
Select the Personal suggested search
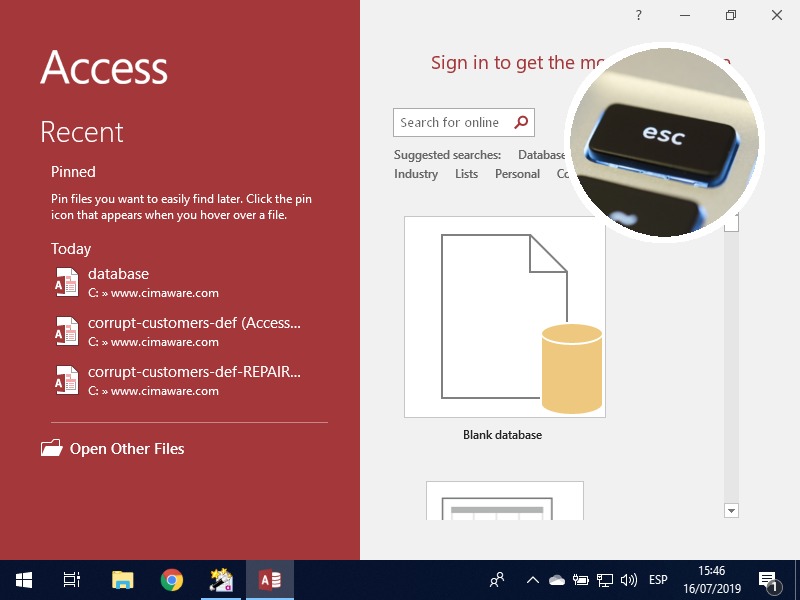click(517, 174)
